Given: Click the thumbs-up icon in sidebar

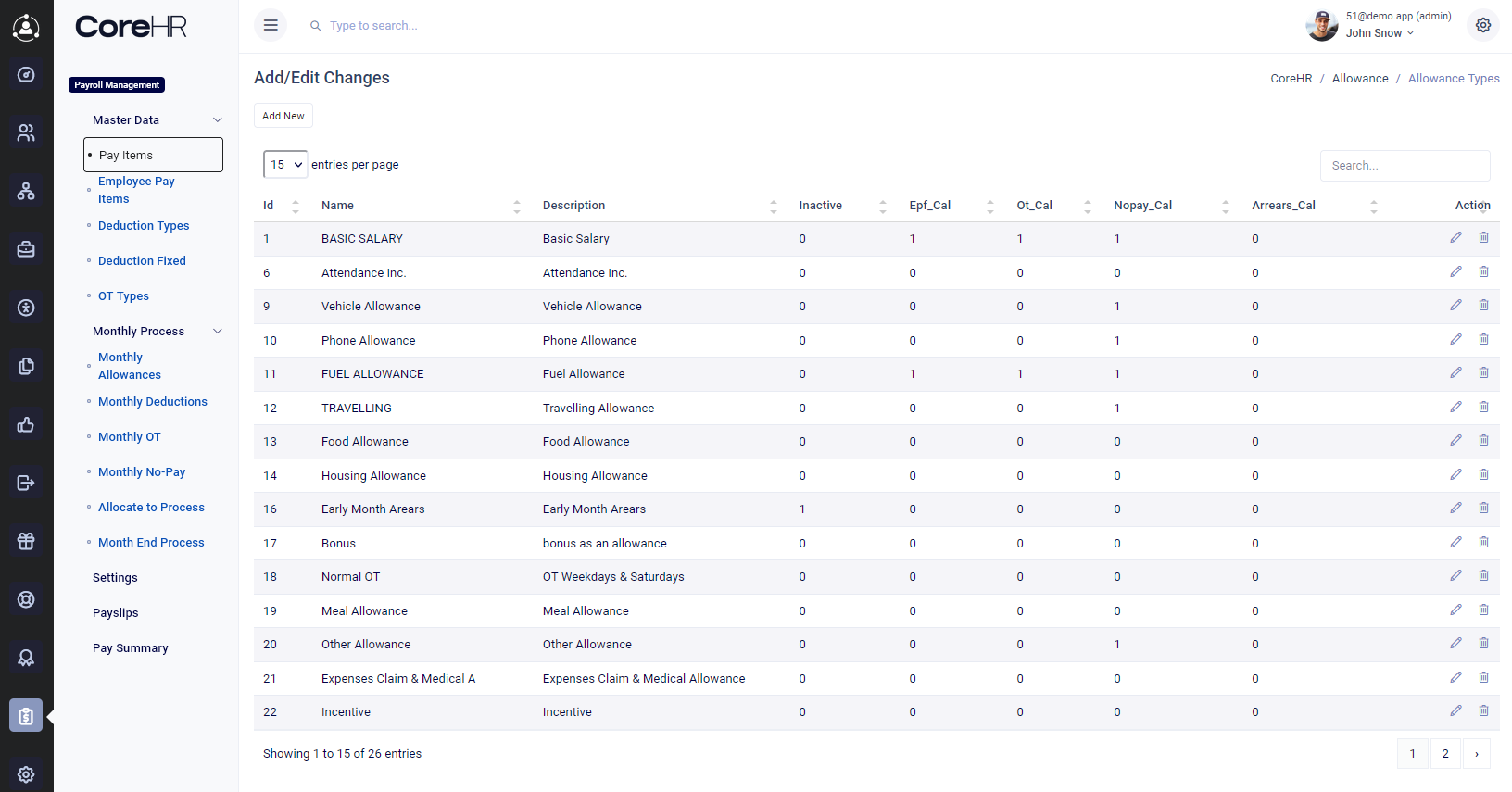Looking at the screenshot, I should click(x=26, y=424).
